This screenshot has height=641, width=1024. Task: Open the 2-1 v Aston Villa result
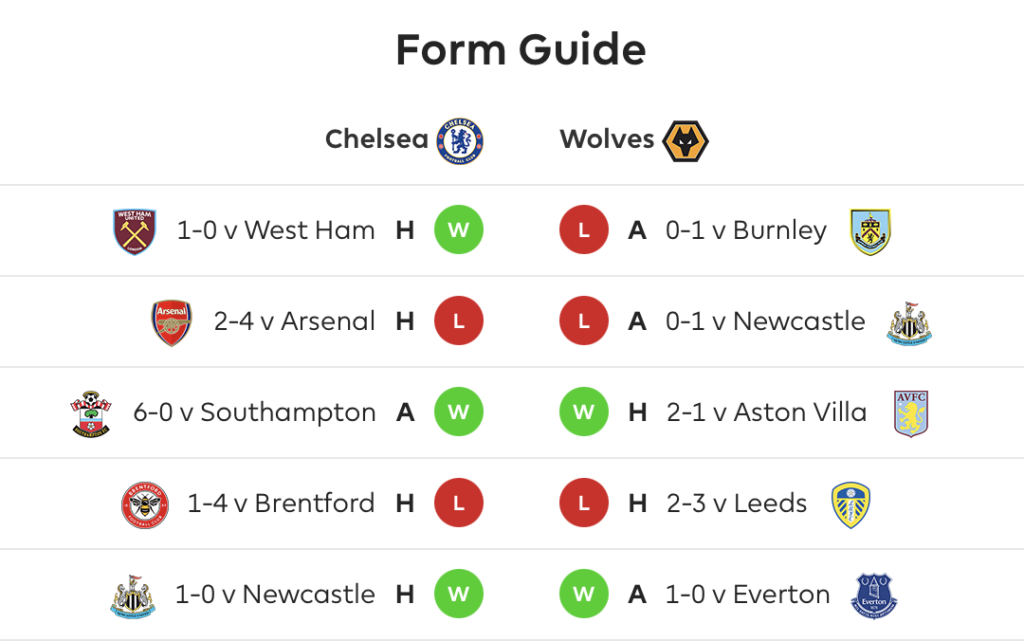click(767, 413)
